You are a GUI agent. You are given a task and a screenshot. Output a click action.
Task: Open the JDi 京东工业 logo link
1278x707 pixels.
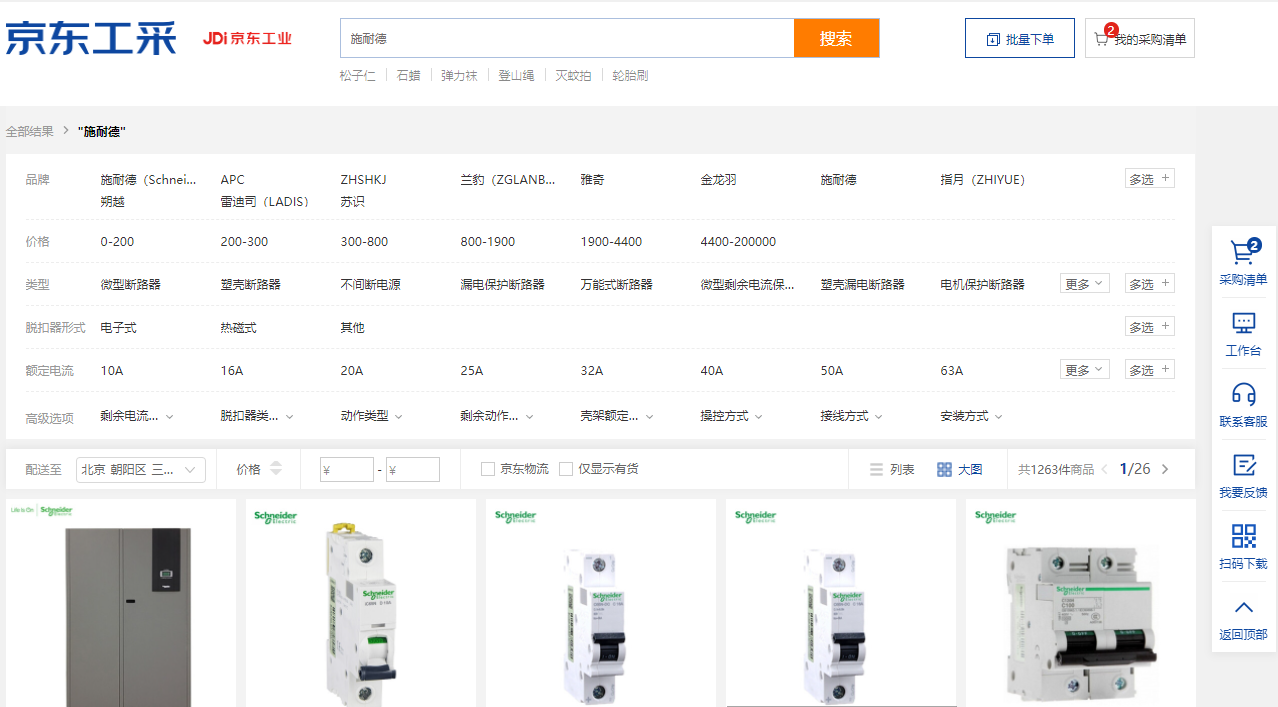(x=247, y=38)
